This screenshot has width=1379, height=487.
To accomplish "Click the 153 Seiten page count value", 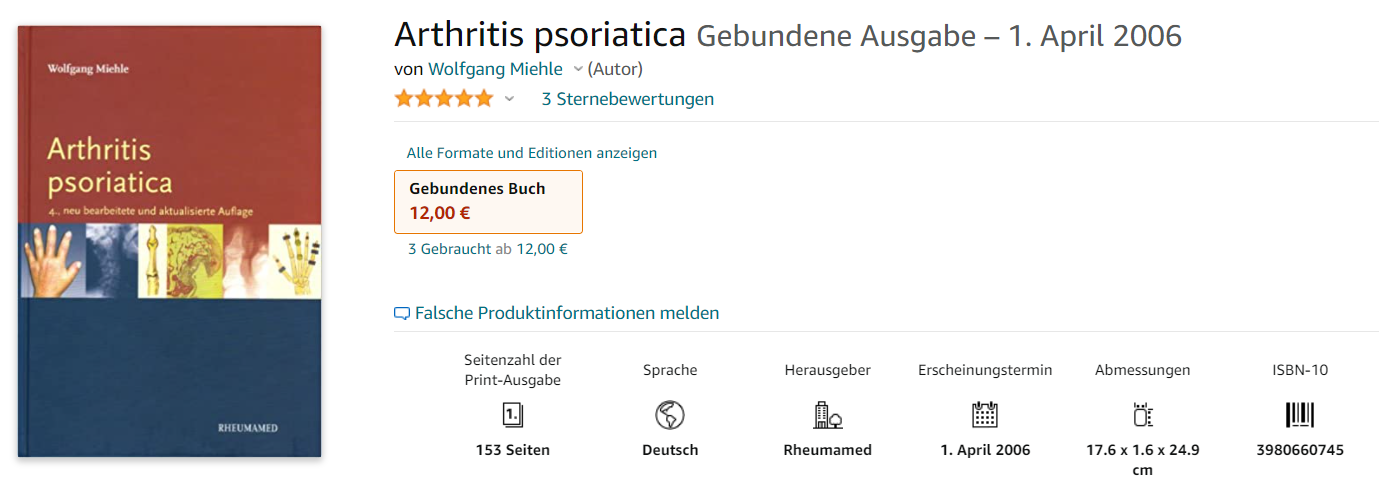I will (x=513, y=450).
